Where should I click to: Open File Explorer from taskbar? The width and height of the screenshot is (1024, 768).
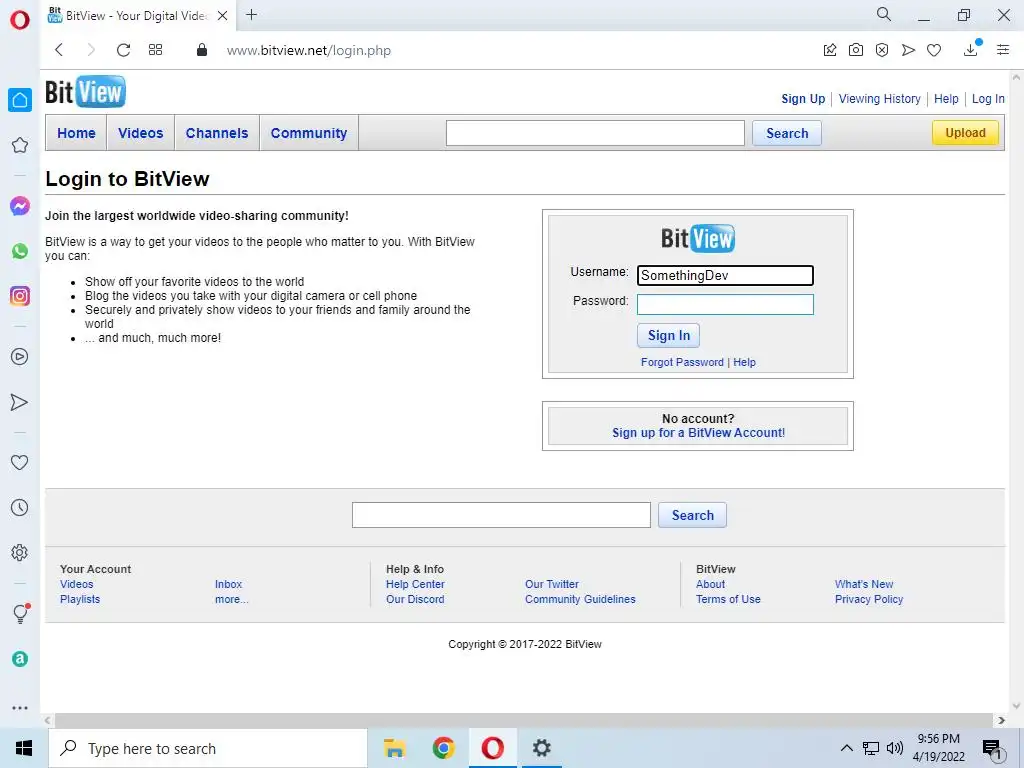[394, 748]
